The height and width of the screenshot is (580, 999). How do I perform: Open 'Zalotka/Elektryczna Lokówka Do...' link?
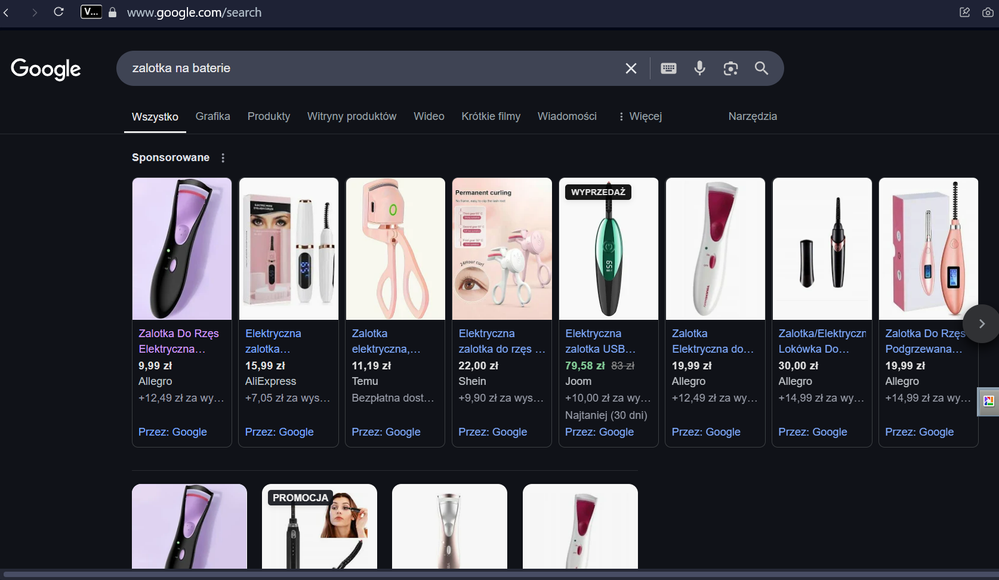822,341
